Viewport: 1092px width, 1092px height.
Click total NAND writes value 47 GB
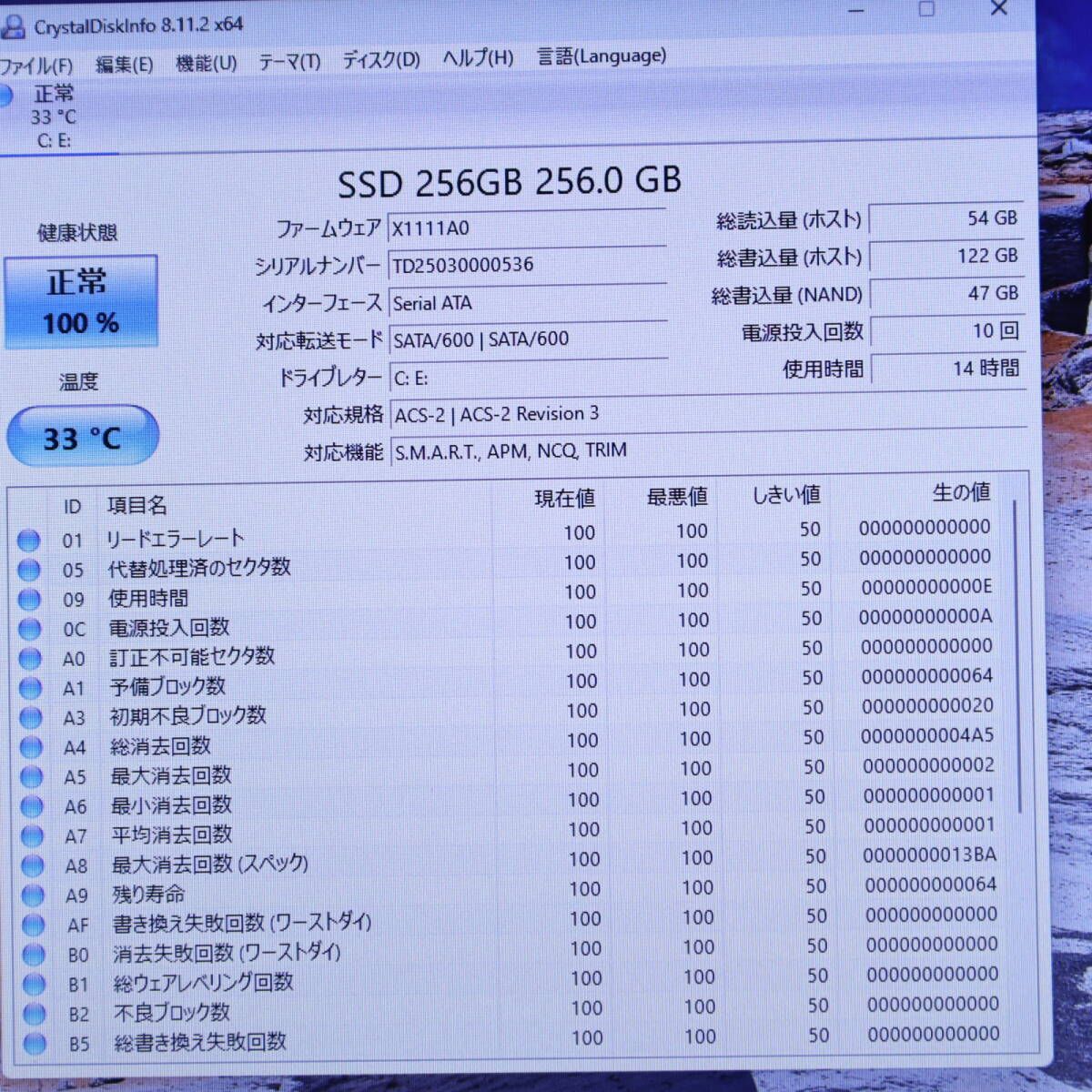point(947,294)
